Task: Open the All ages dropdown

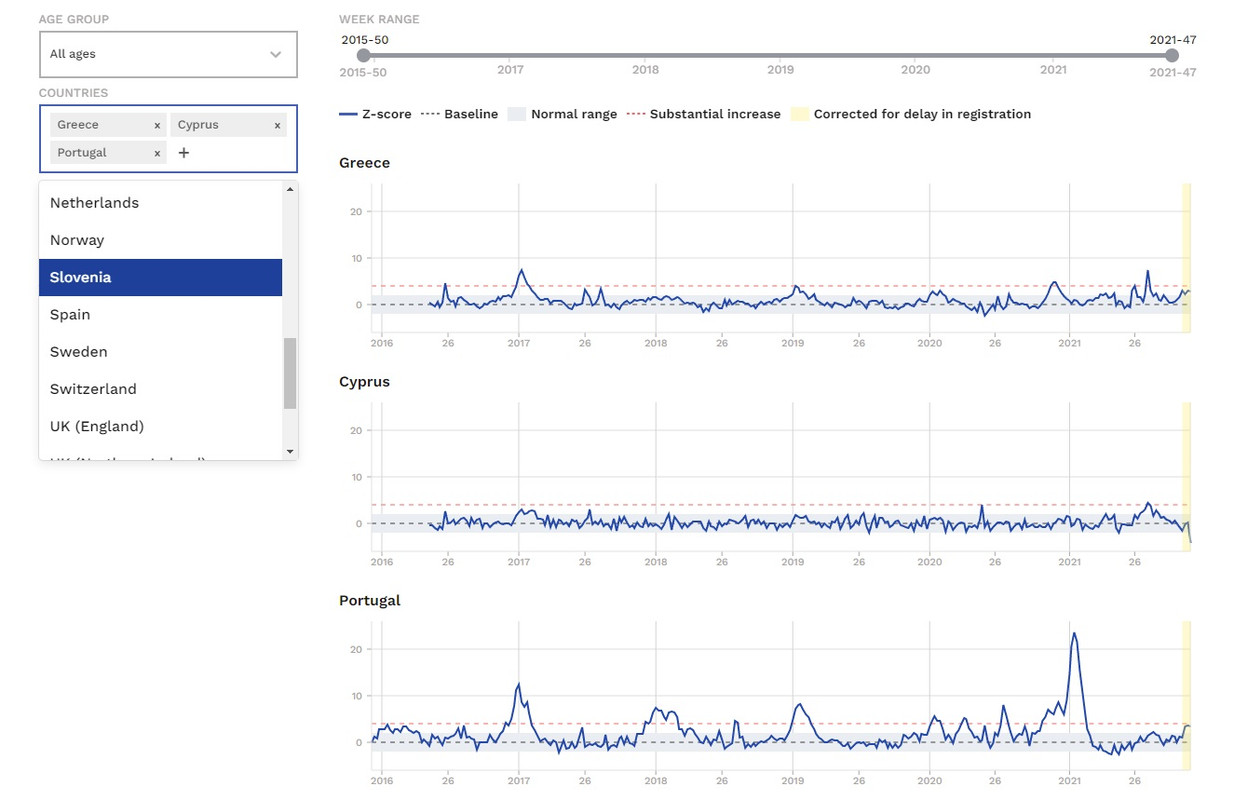Action: [x=168, y=54]
